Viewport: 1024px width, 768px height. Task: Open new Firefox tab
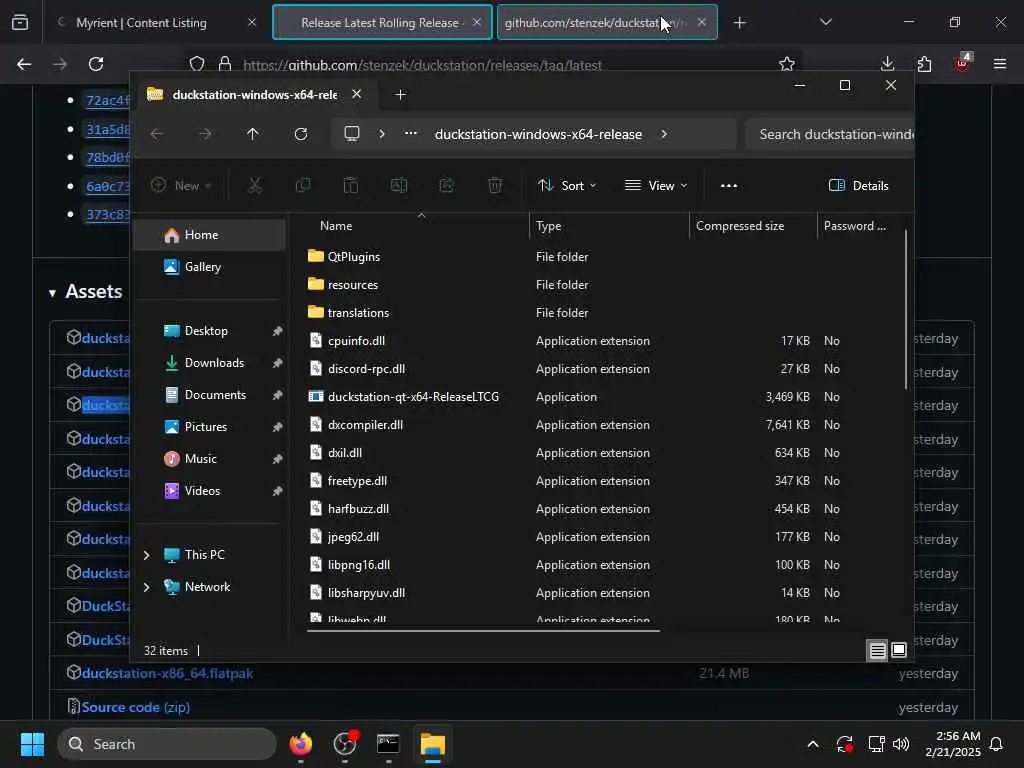coord(739,23)
